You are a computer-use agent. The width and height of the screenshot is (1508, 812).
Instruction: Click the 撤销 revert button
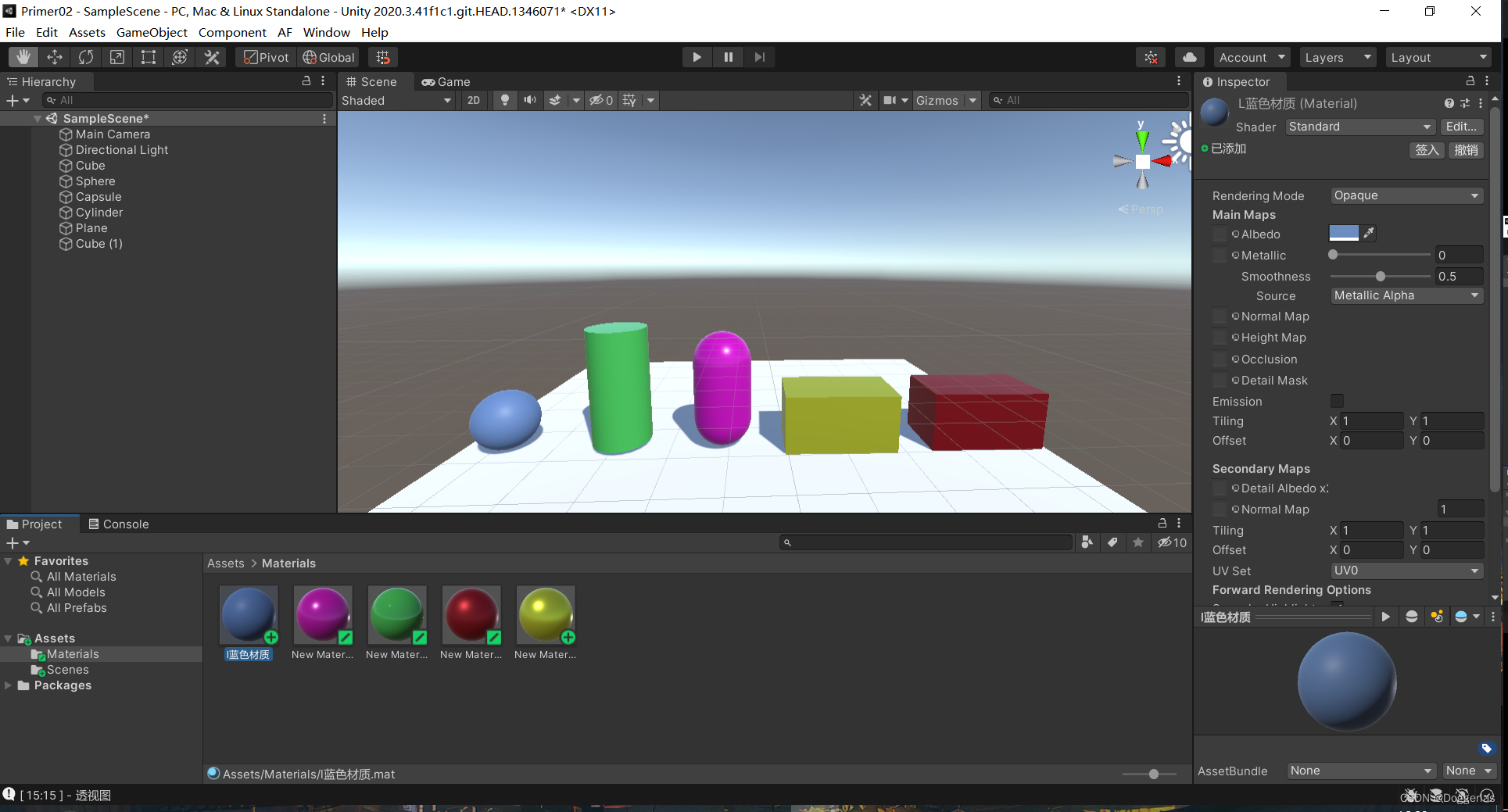click(x=1466, y=150)
